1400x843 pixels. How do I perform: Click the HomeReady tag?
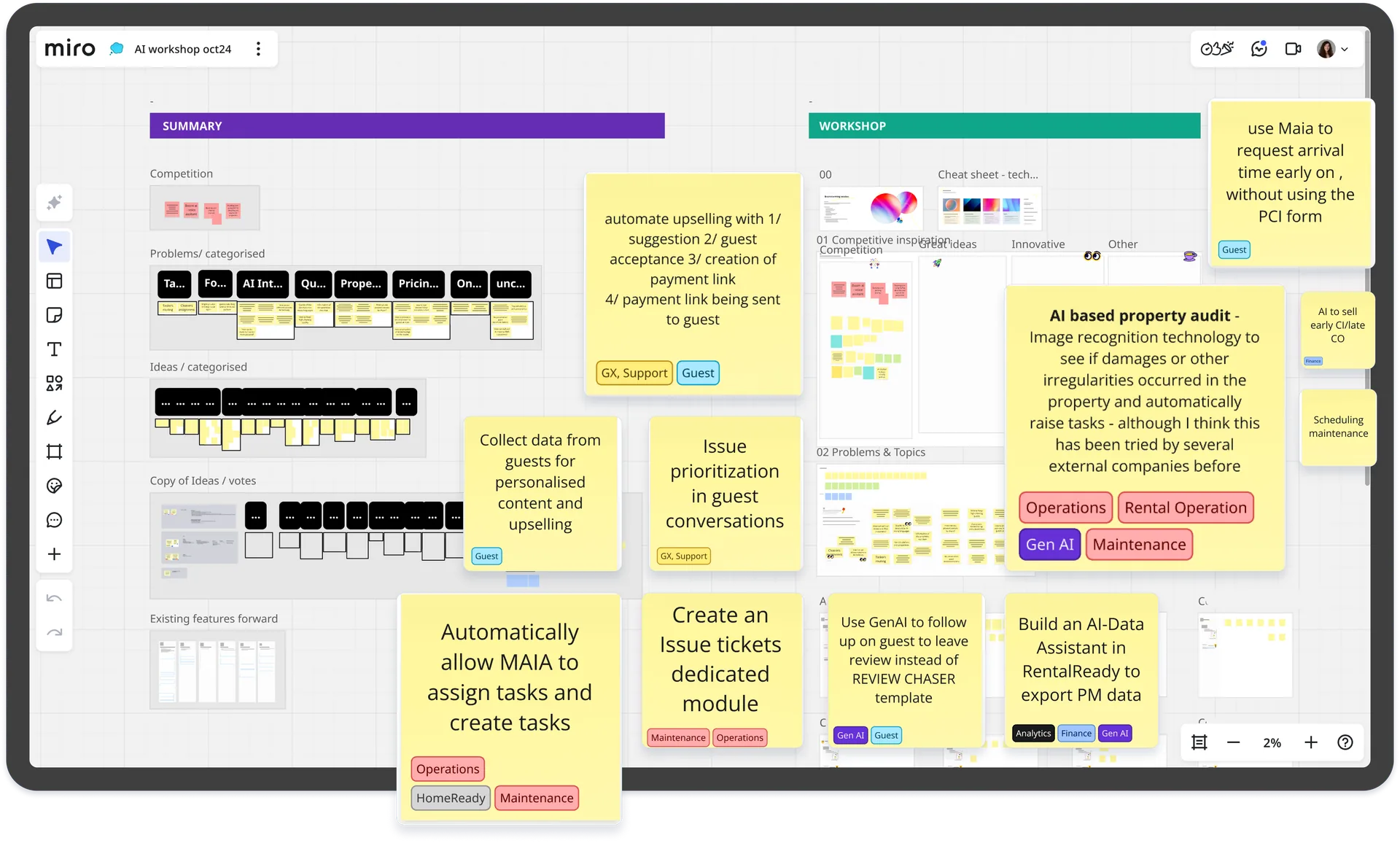(451, 798)
